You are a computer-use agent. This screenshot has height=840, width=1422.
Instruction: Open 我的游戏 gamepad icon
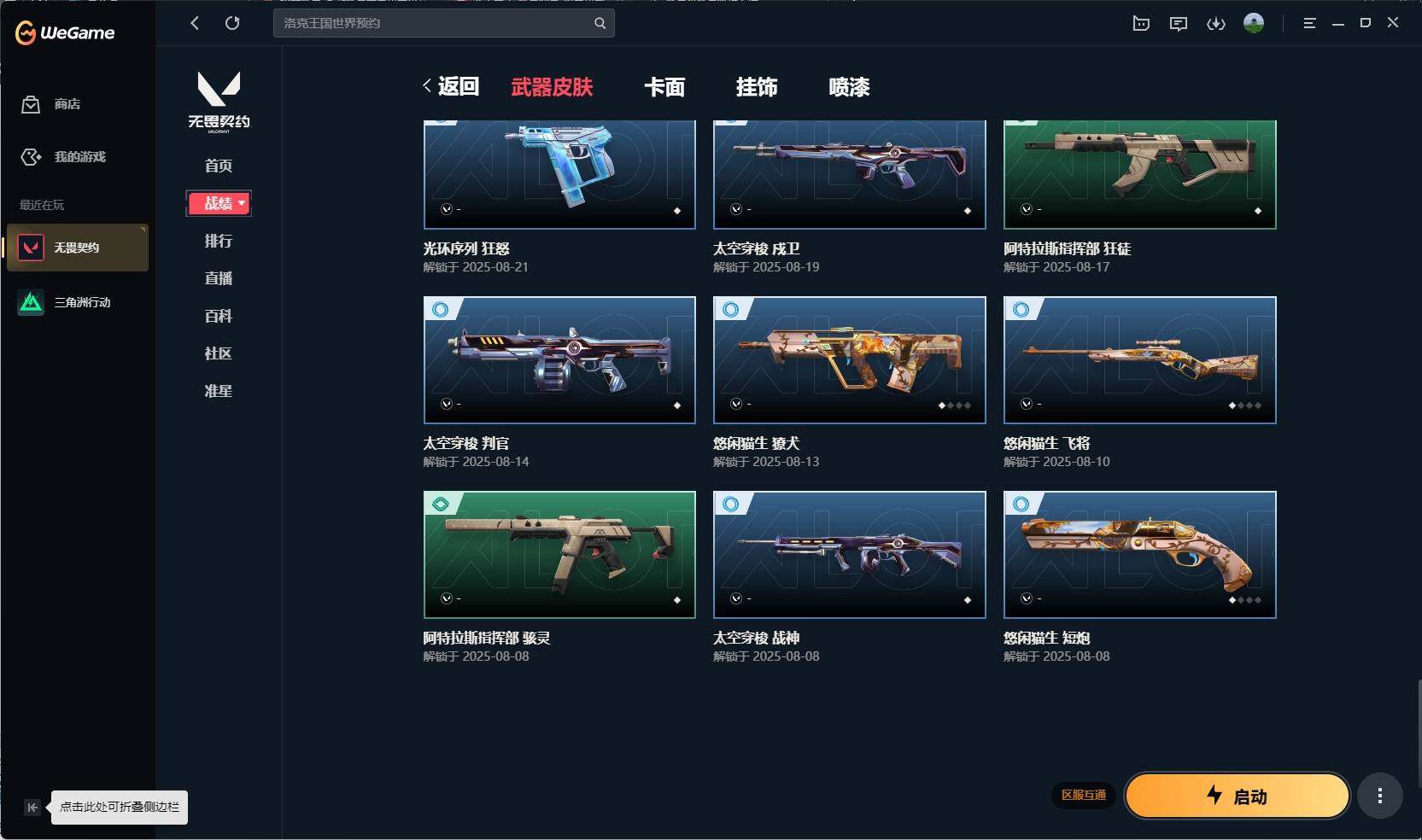click(x=31, y=157)
